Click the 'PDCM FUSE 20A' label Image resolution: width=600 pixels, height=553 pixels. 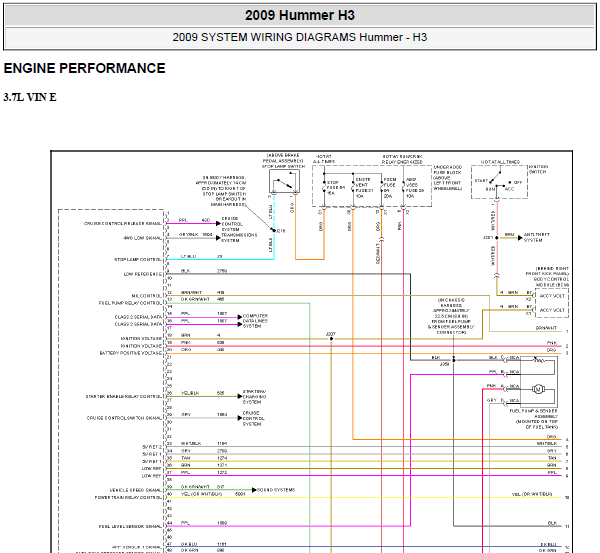(x=390, y=188)
